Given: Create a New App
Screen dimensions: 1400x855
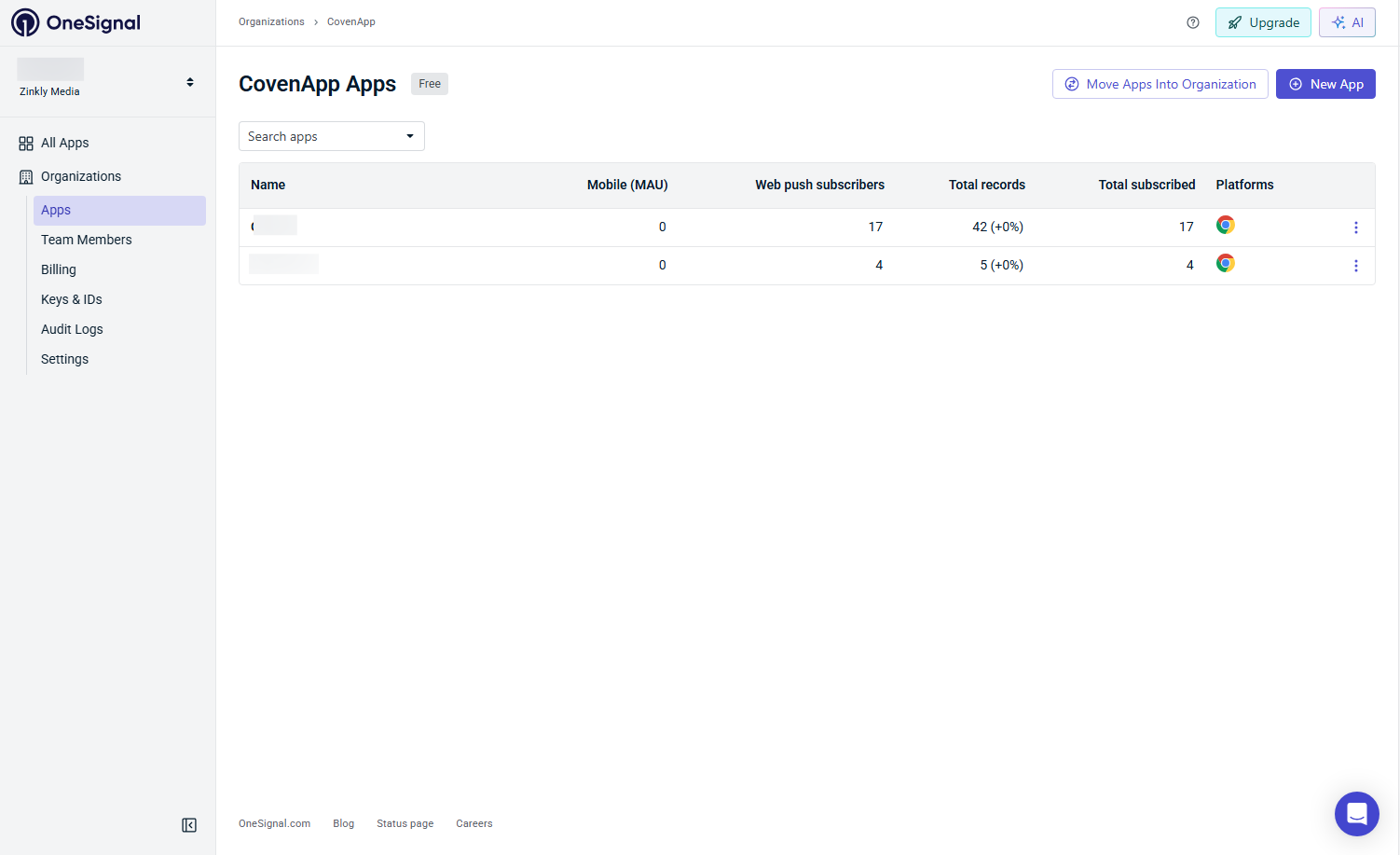Looking at the screenshot, I should click(1325, 84).
